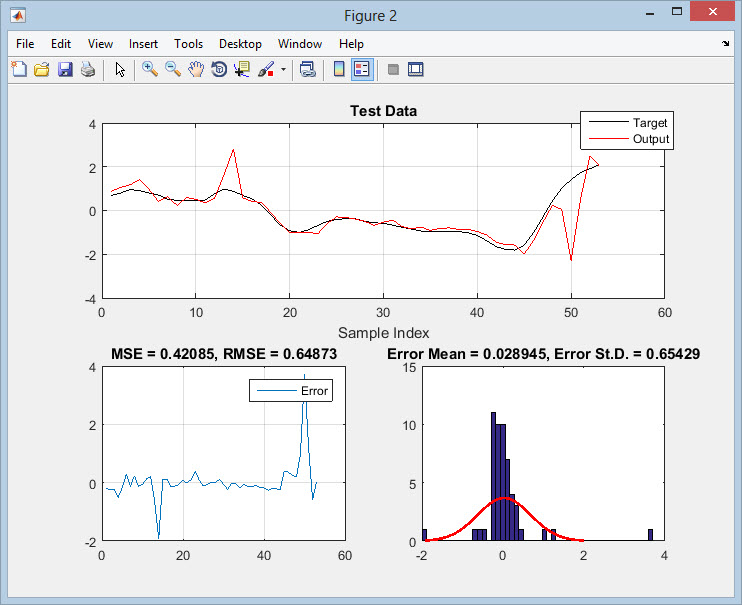Click the red output spike near sample 14
The width and height of the screenshot is (742, 605).
[x=233, y=151]
